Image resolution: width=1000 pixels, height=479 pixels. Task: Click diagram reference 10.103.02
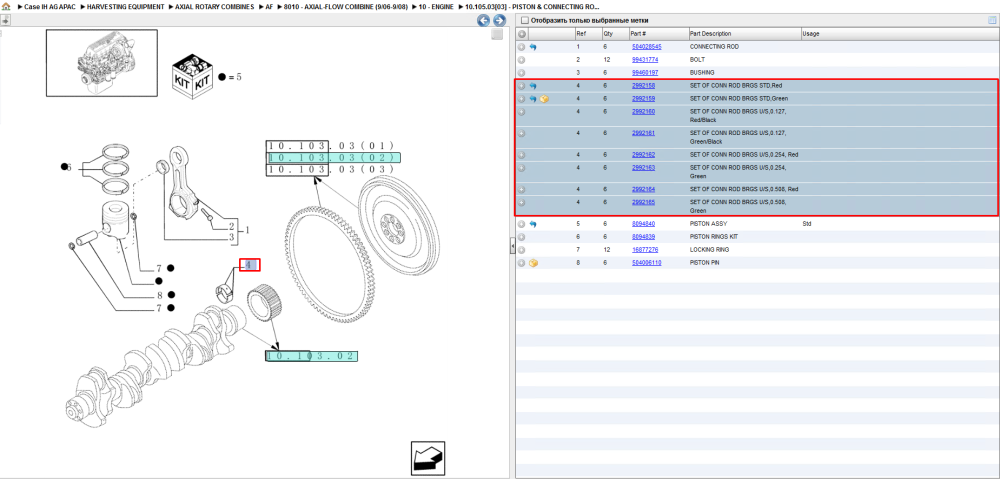click(x=311, y=356)
